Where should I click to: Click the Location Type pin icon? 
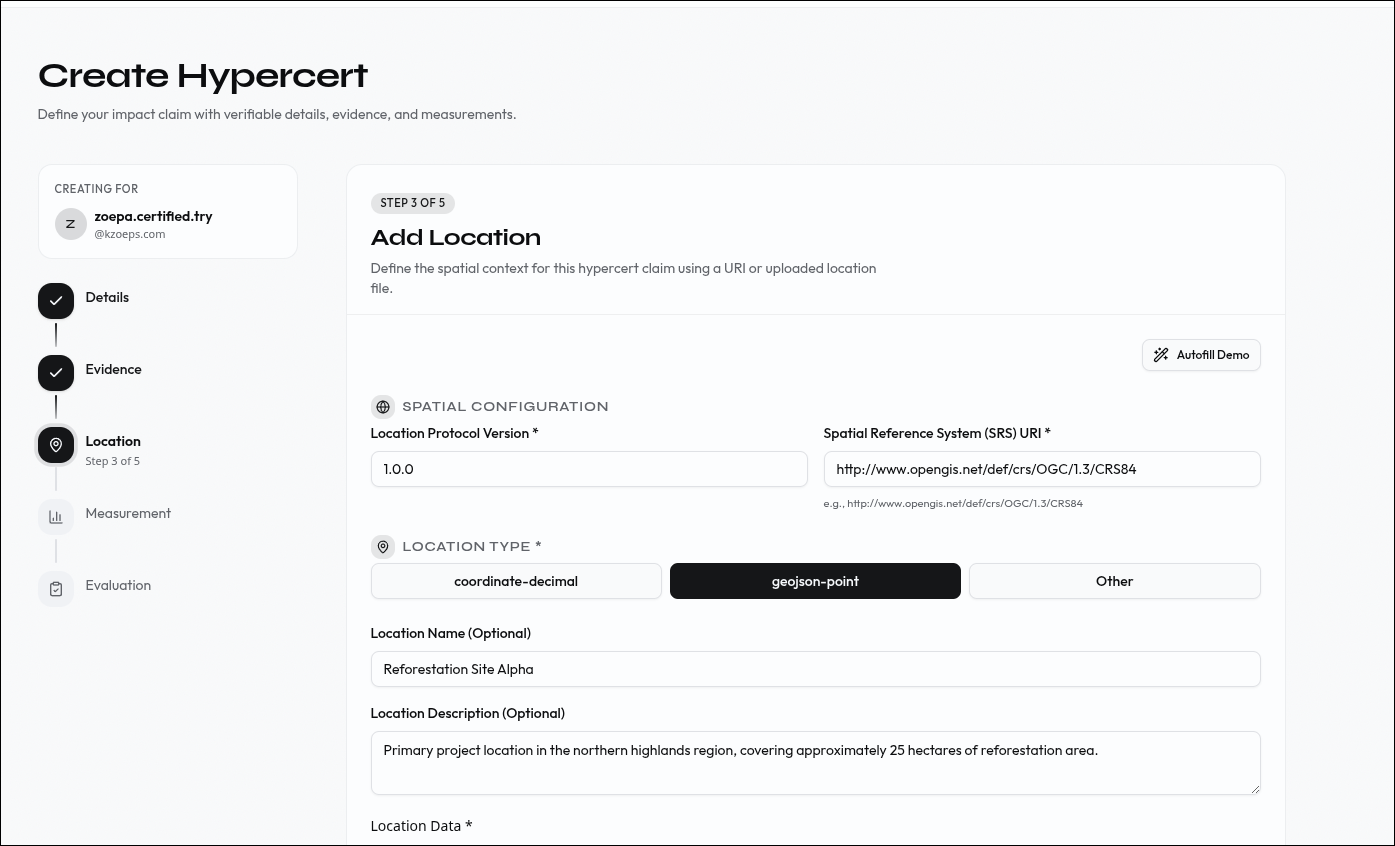point(382,547)
